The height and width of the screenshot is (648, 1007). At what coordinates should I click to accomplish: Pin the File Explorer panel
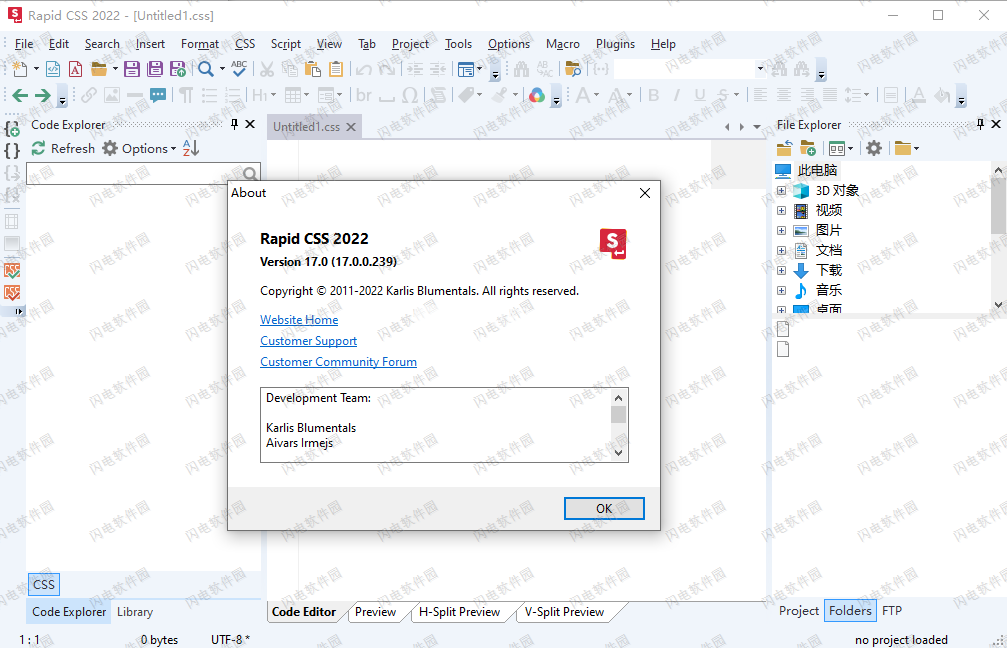click(x=980, y=125)
